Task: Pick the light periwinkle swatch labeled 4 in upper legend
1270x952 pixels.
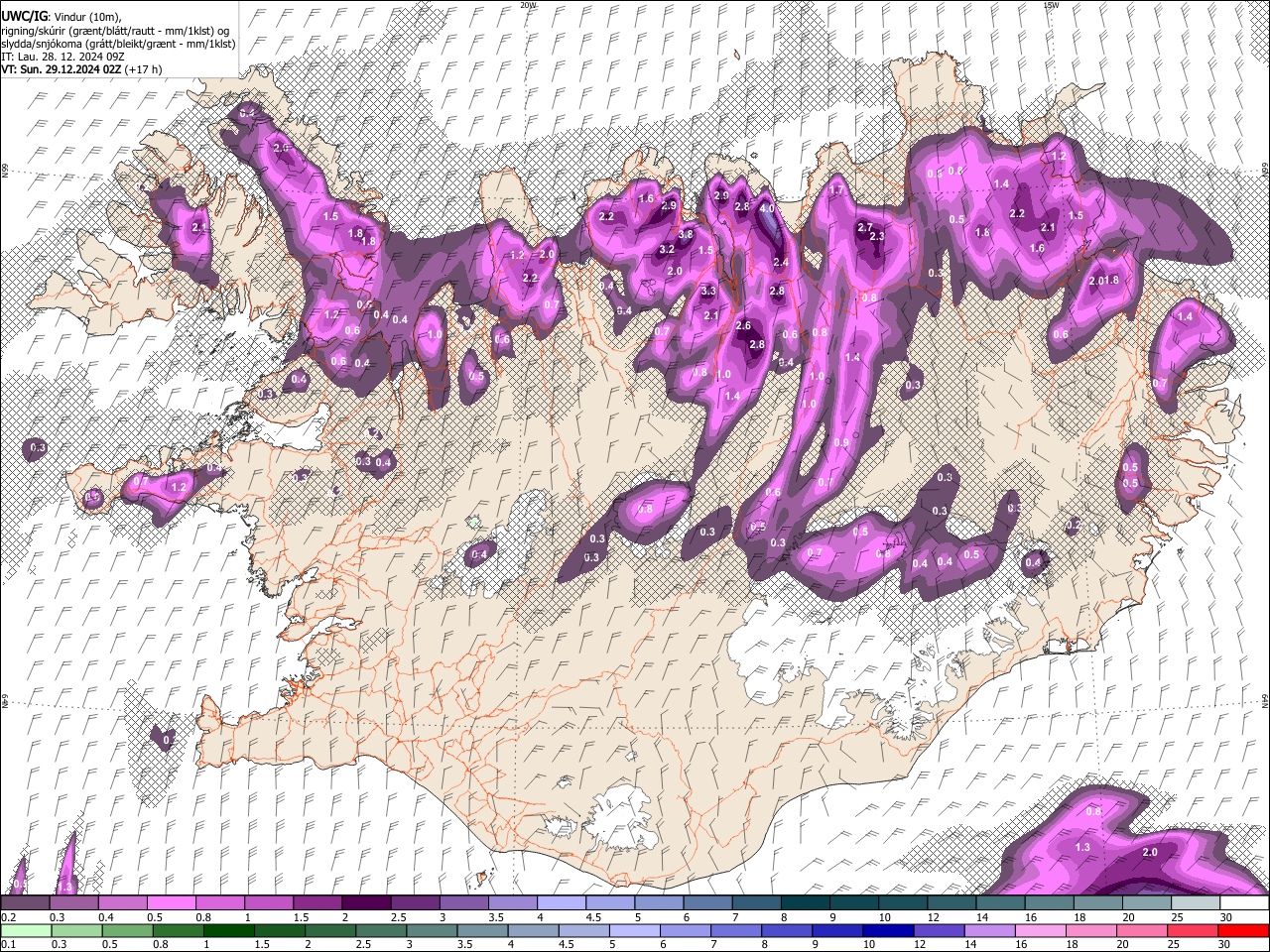Action: pos(562,903)
